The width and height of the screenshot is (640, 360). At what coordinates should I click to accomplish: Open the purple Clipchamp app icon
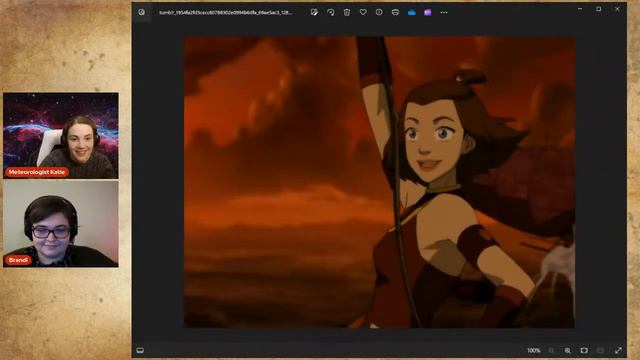click(428, 12)
